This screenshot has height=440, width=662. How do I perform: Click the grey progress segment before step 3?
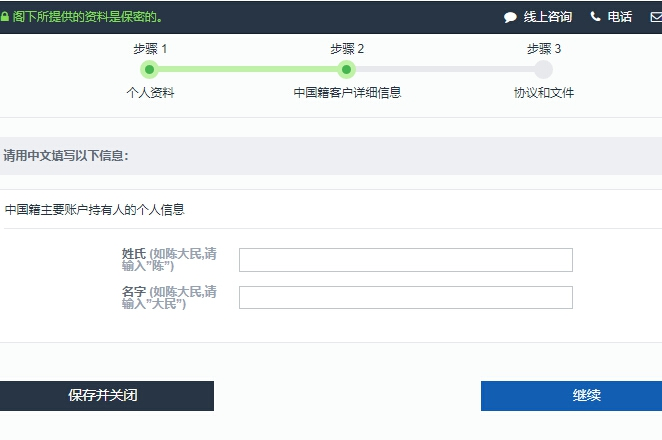tap(445, 69)
